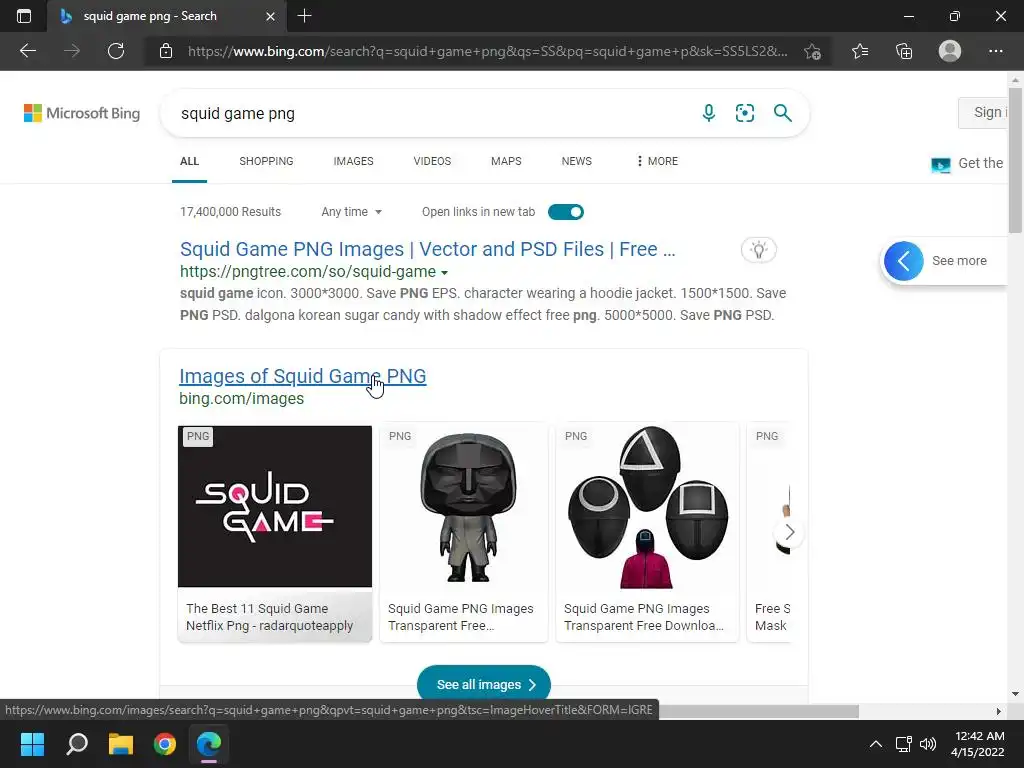Open Images of Squid Game PNG link
Screen dimensions: 1024x768
pos(302,376)
